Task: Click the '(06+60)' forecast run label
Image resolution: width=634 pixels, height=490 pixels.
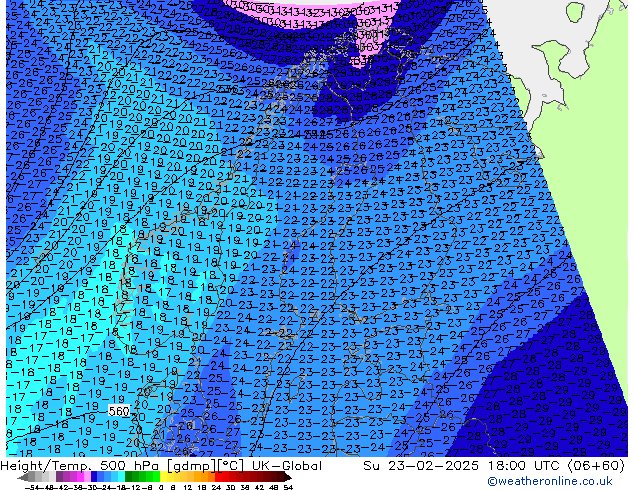Action: coord(596,465)
